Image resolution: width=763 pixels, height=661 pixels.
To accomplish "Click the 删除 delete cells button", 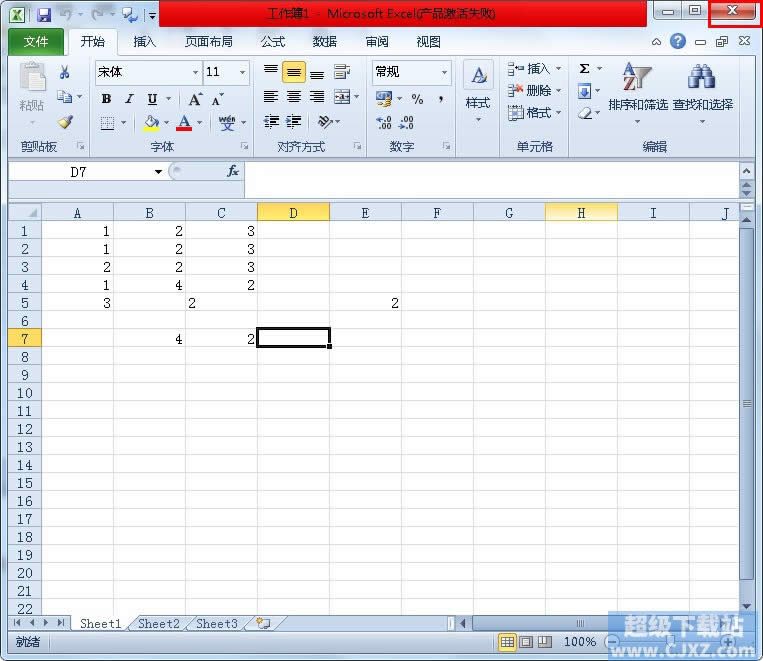I will (534, 91).
